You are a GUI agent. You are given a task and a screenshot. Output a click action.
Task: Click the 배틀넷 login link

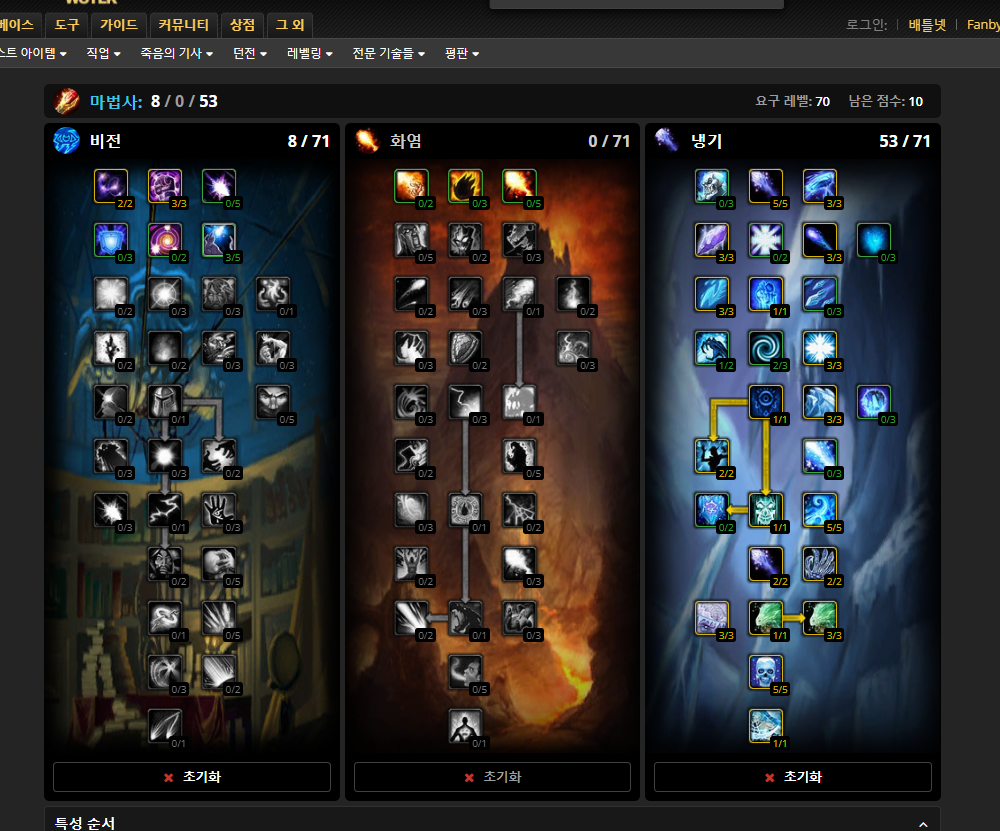[x=927, y=25]
